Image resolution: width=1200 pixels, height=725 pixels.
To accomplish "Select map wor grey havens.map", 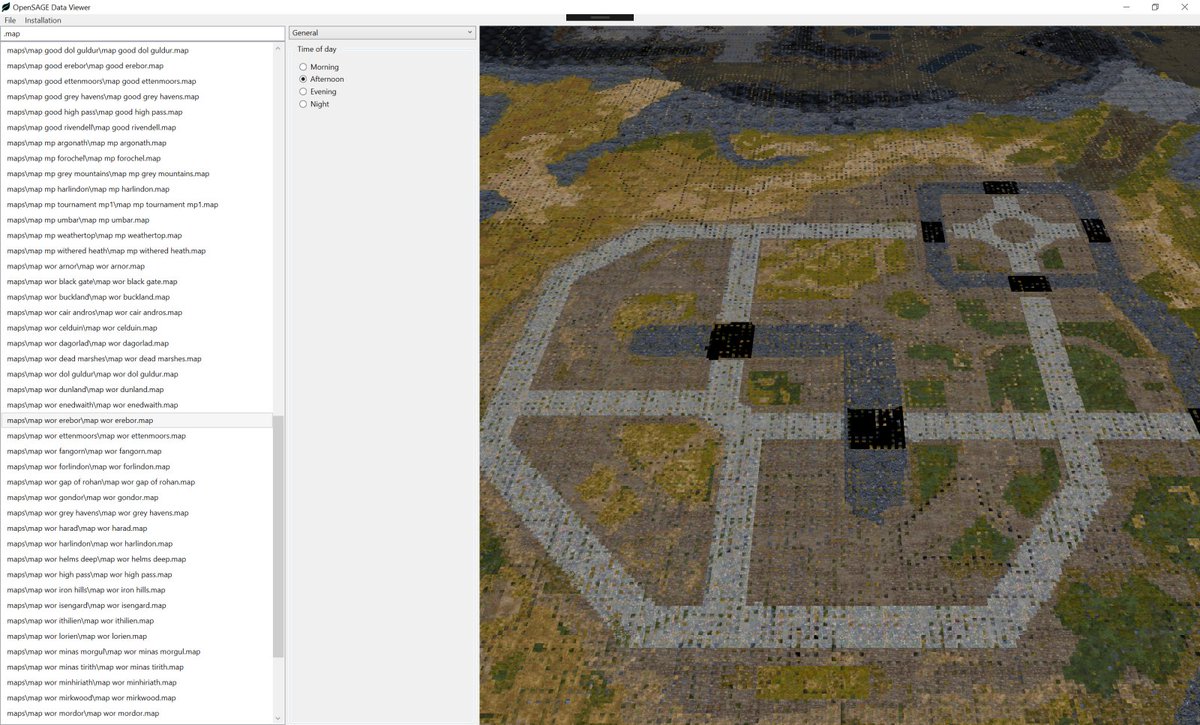I will 137,513.
